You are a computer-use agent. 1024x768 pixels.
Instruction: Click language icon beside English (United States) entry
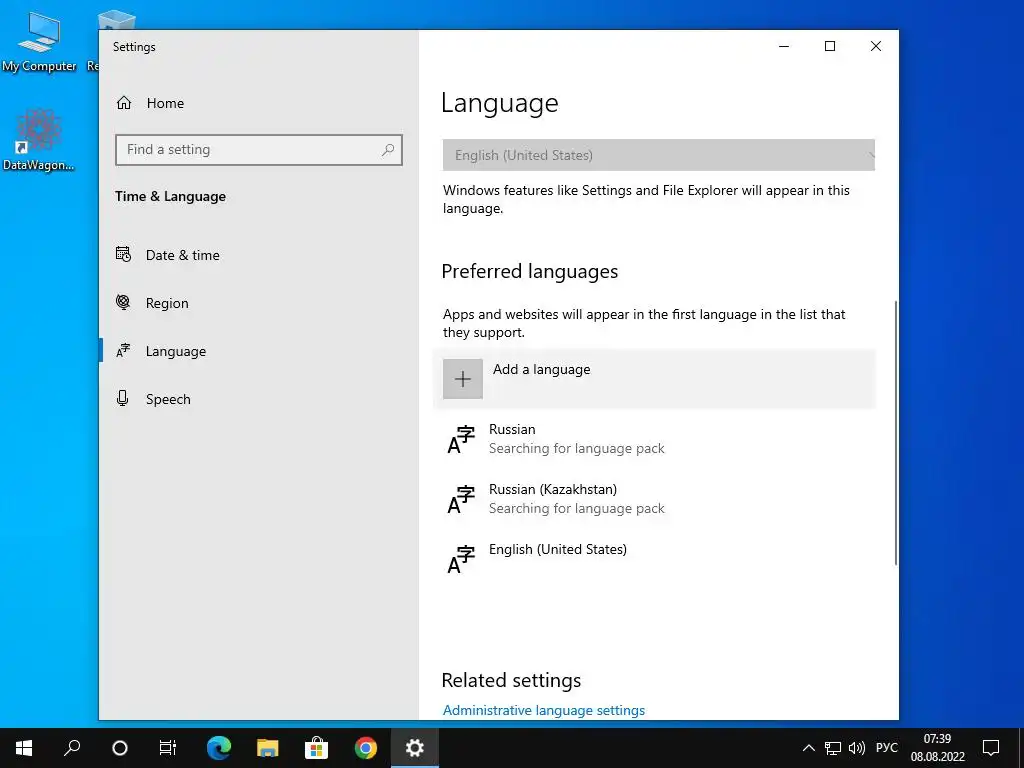[x=461, y=559]
